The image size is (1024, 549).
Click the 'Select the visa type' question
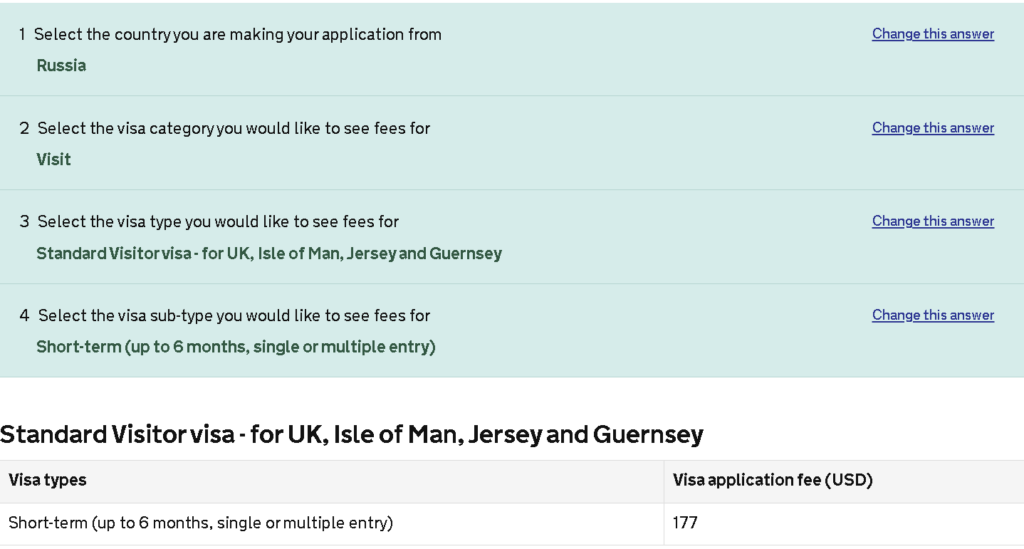coord(218,221)
